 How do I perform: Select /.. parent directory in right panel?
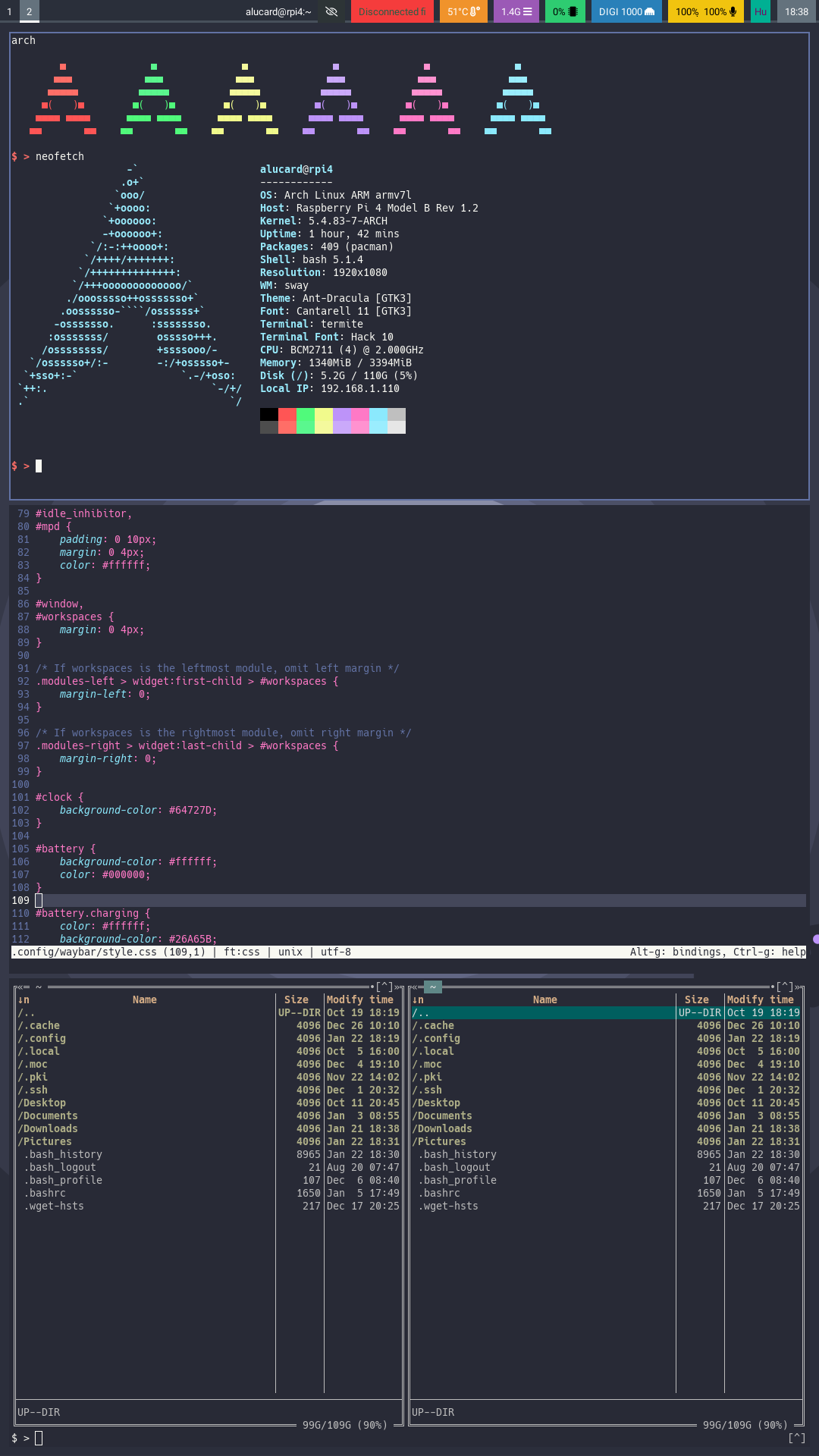(x=606, y=1012)
